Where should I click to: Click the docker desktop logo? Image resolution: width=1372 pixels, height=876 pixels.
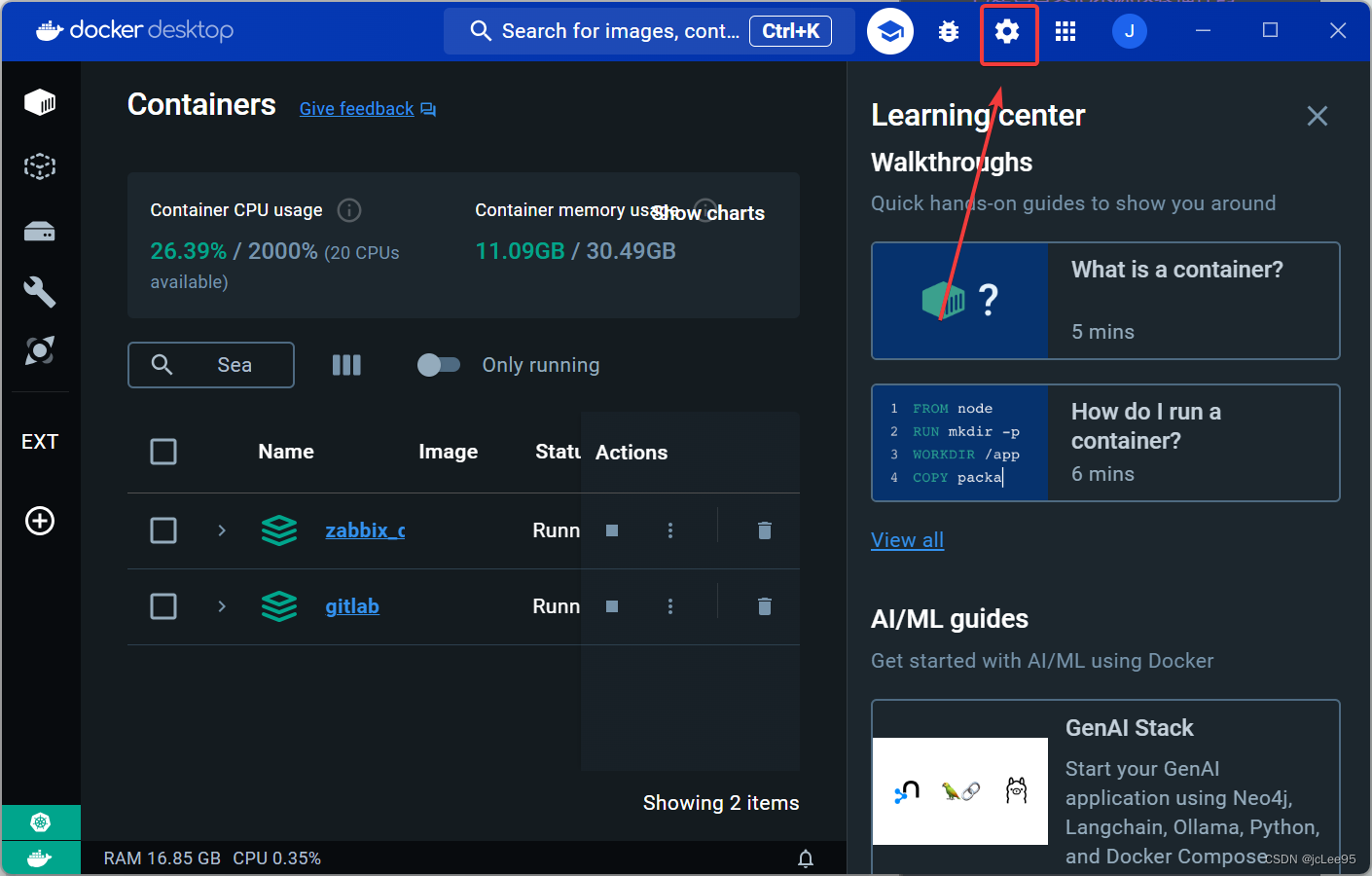pyautogui.click(x=134, y=30)
